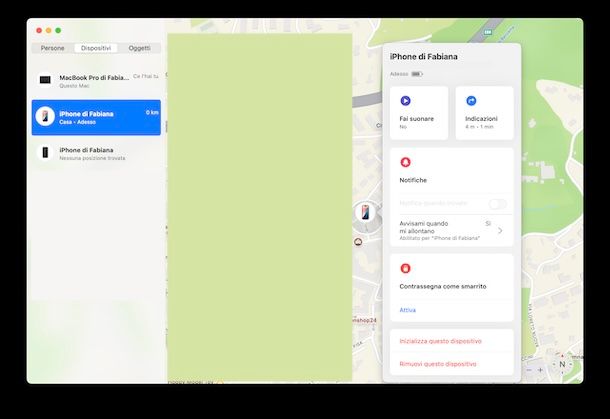The height and width of the screenshot is (419, 610).
Task: Expand Avvisami quando mi allontano chevron
Action: [500, 231]
